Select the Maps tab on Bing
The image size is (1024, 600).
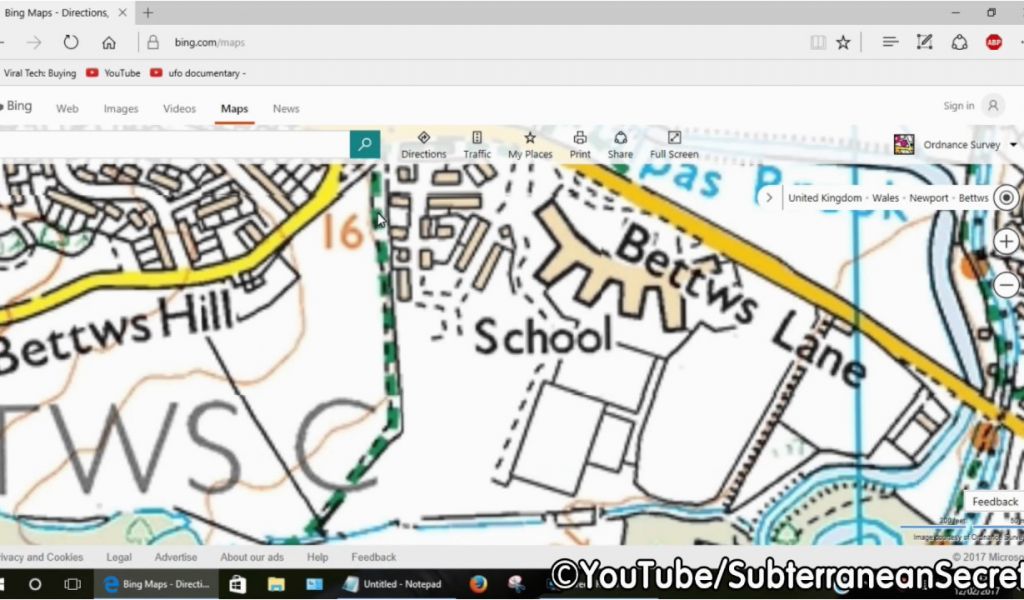pos(234,109)
